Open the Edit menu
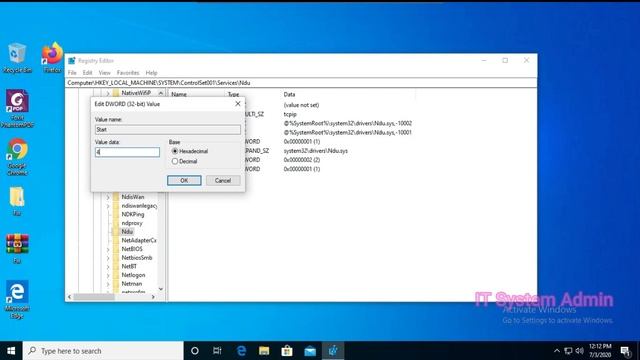640x360 pixels. click(x=87, y=73)
